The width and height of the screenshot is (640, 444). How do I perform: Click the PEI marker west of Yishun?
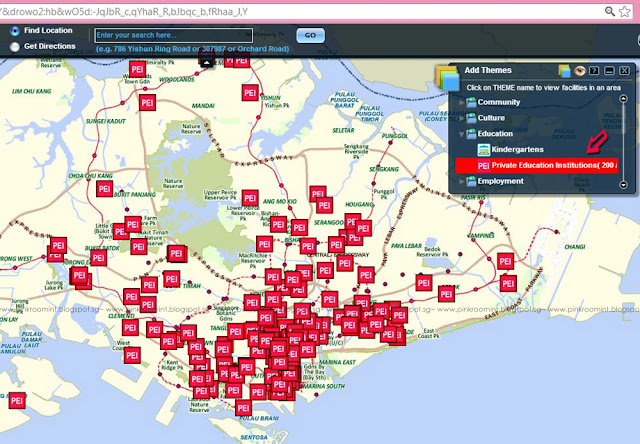[250, 93]
